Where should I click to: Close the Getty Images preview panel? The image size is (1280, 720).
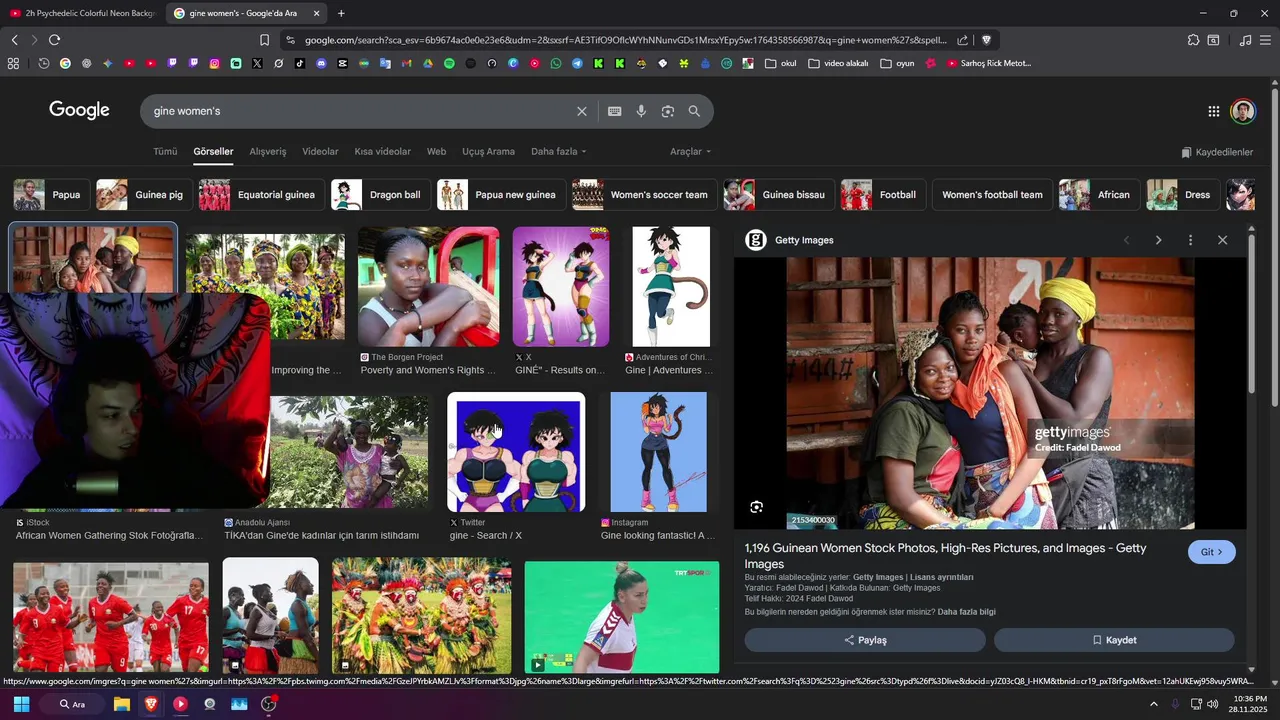1222,240
